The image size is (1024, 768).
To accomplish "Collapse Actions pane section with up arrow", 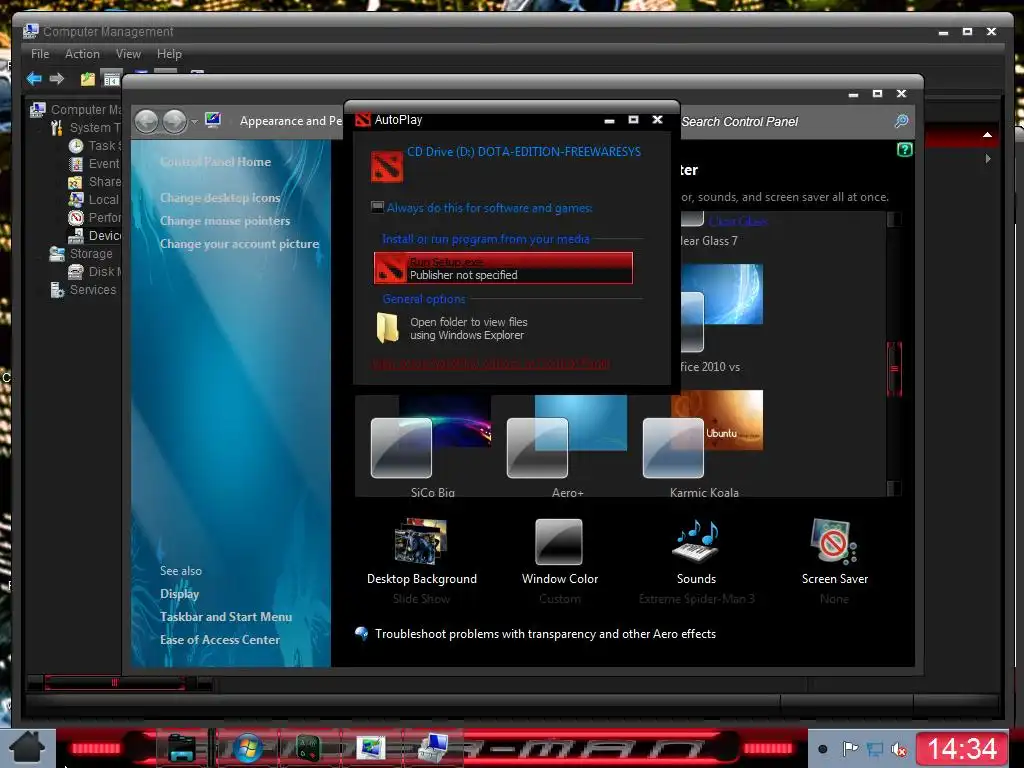I will pyautogui.click(x=987, y=135).
